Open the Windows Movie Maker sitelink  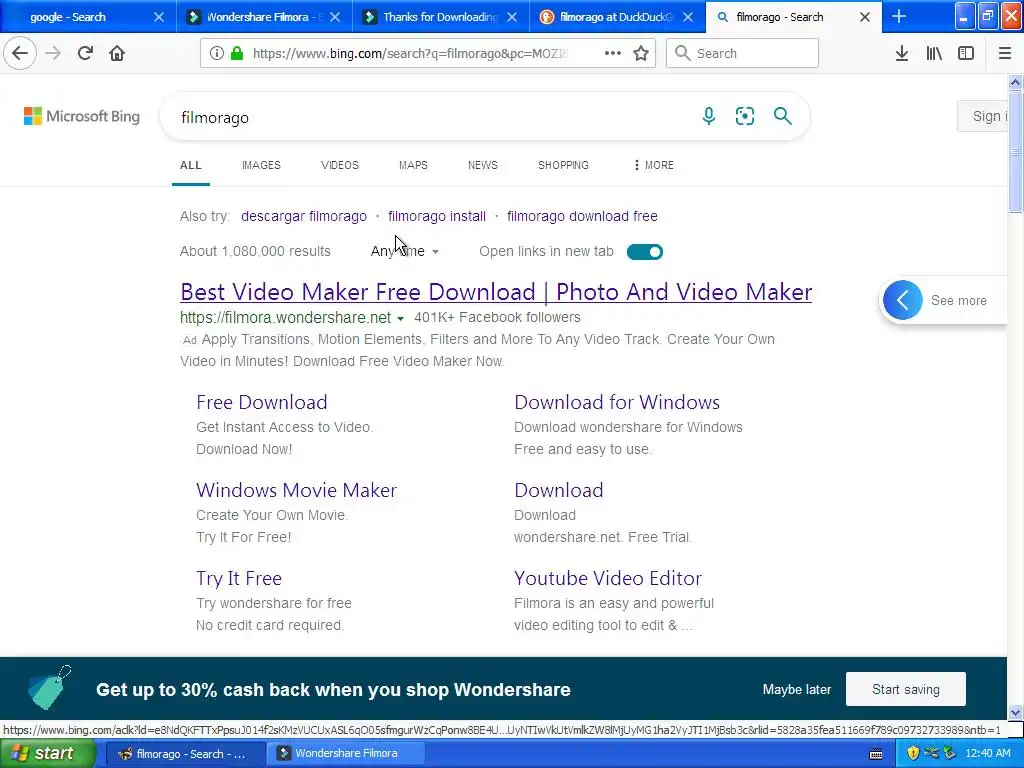296,490
